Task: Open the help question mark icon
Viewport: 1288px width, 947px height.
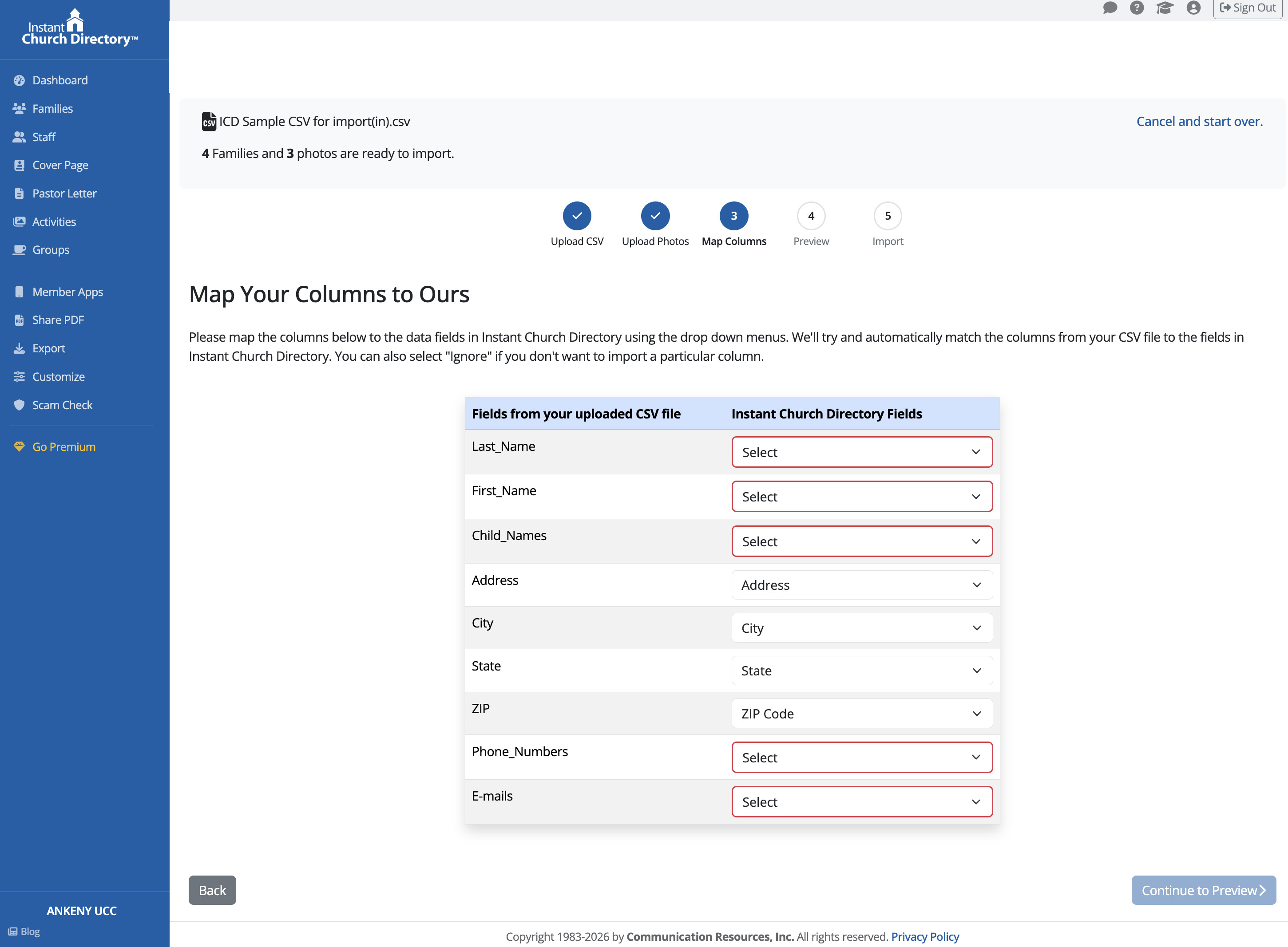Action: click(1137, 8)
